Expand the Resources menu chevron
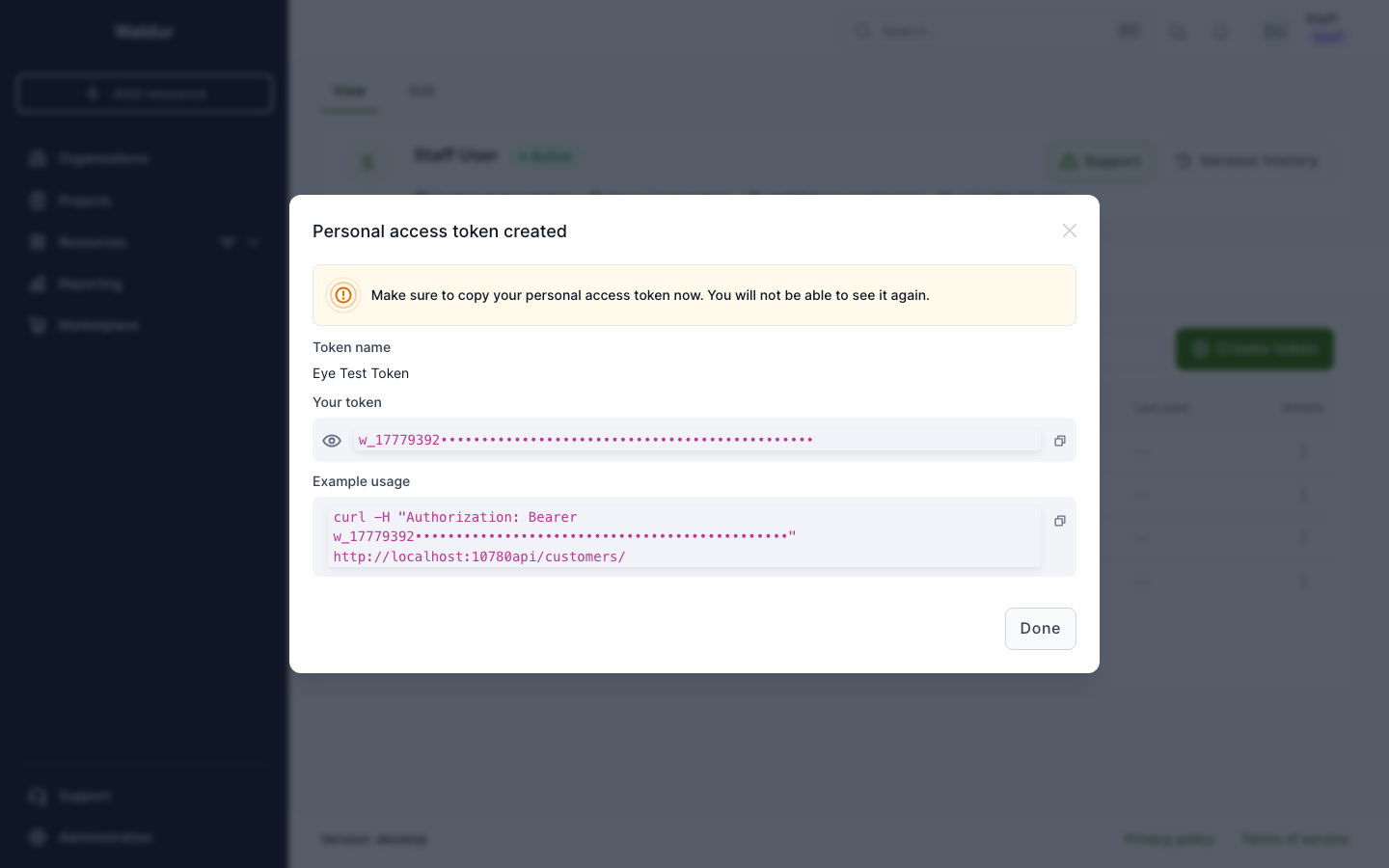 [x=254, y=242]
